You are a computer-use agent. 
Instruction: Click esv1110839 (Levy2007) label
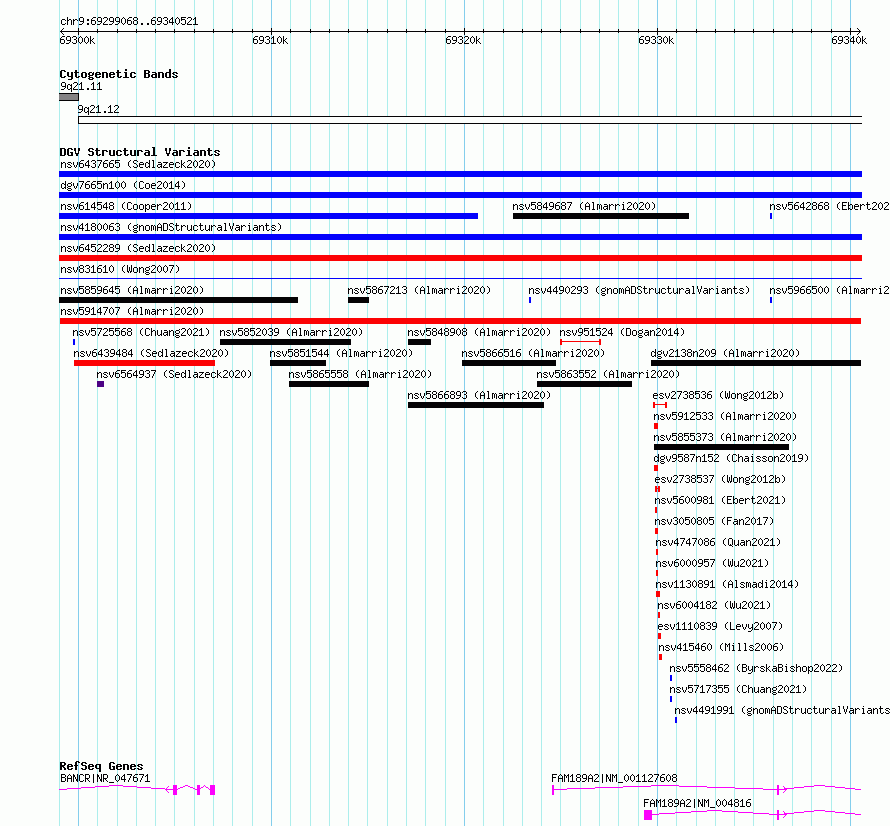click(x=720, y=626)
